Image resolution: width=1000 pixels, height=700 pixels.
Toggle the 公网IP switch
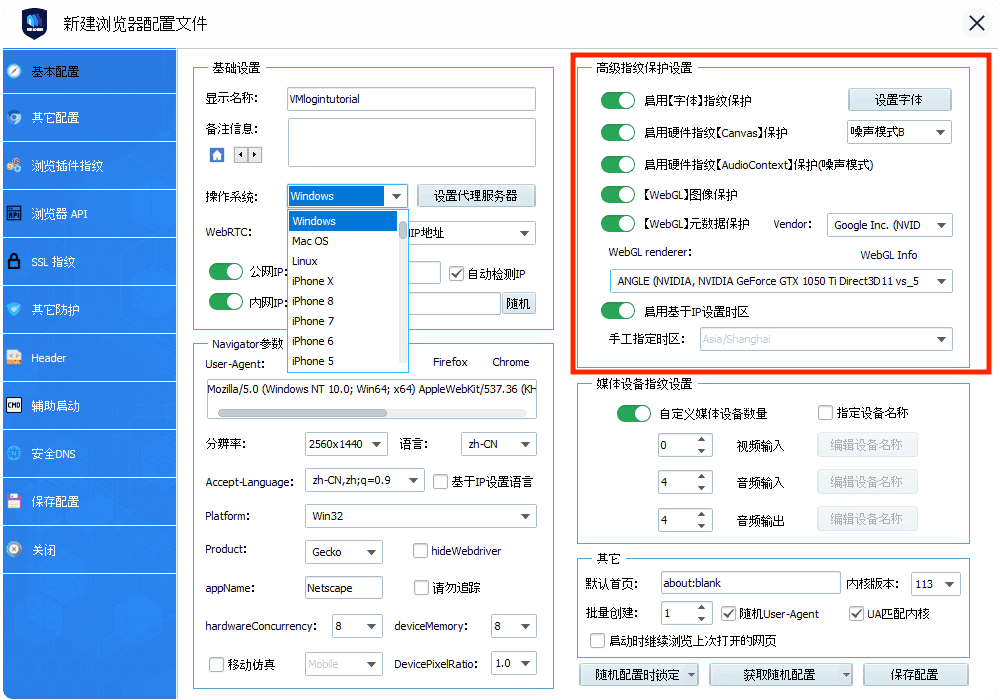tap(226, 272)
